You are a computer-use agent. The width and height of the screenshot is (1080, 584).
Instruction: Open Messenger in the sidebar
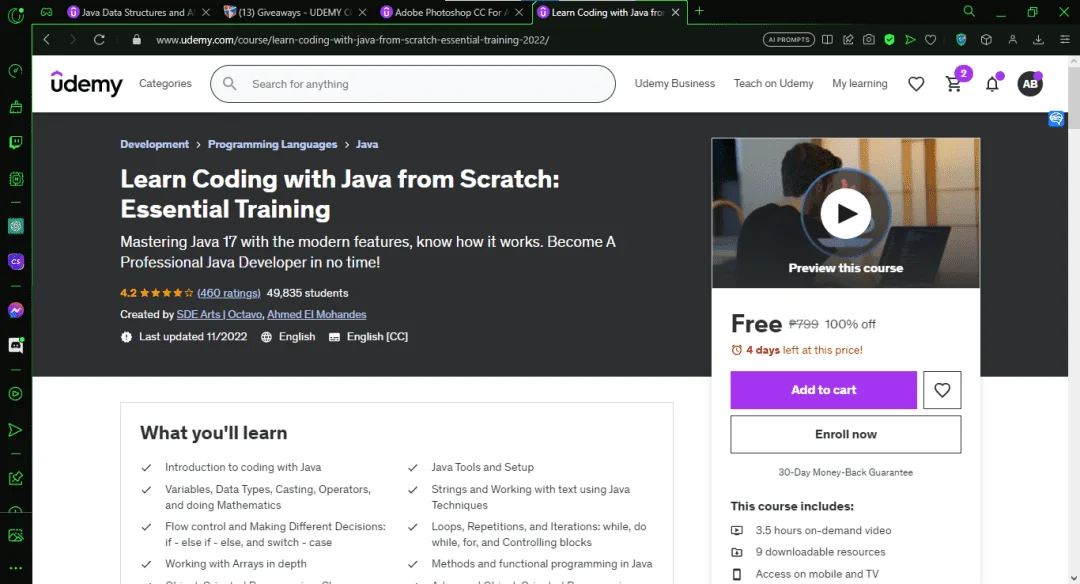[x=15, y=311]
